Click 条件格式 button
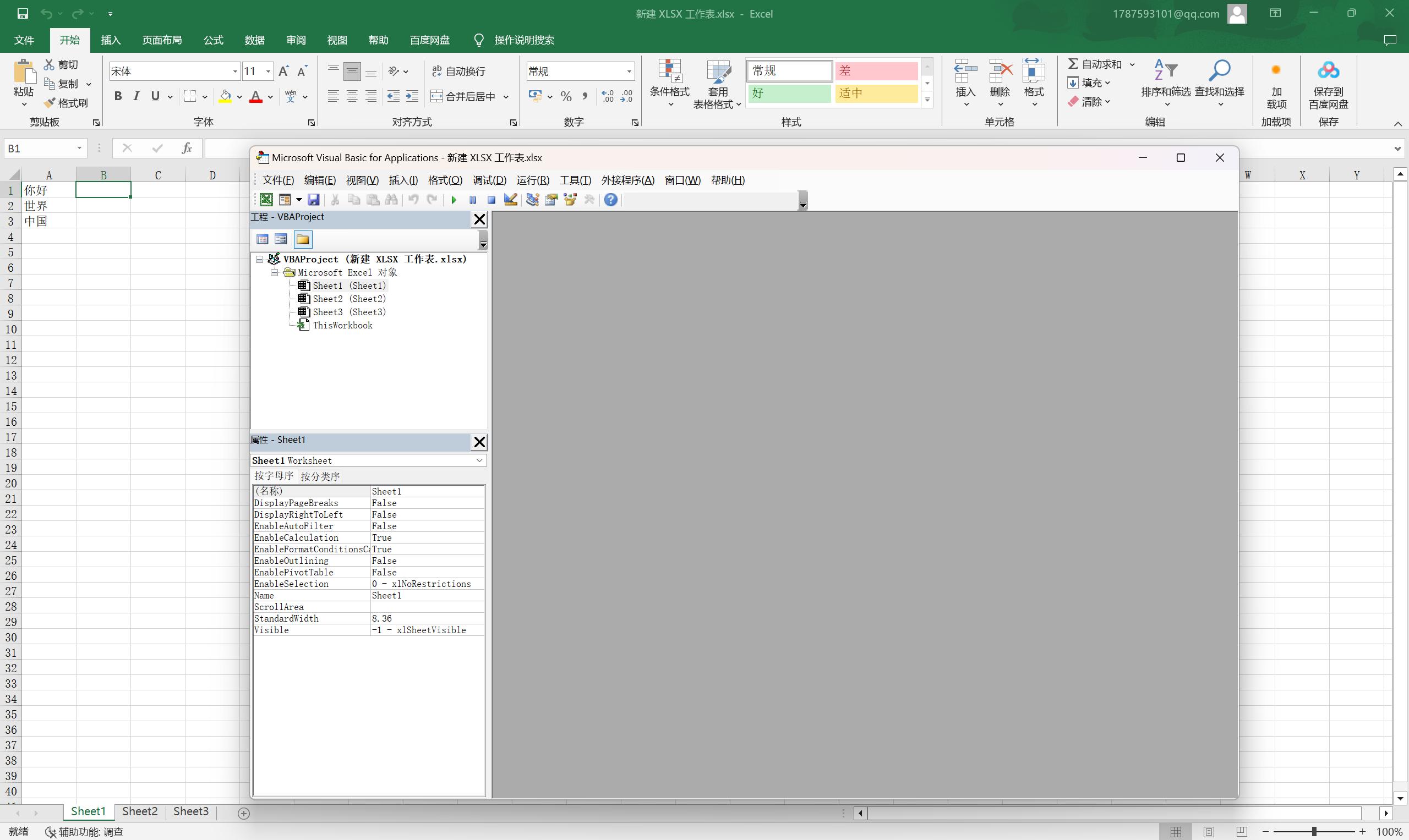This screenshot has height=840, width=1409. point(669,83)
